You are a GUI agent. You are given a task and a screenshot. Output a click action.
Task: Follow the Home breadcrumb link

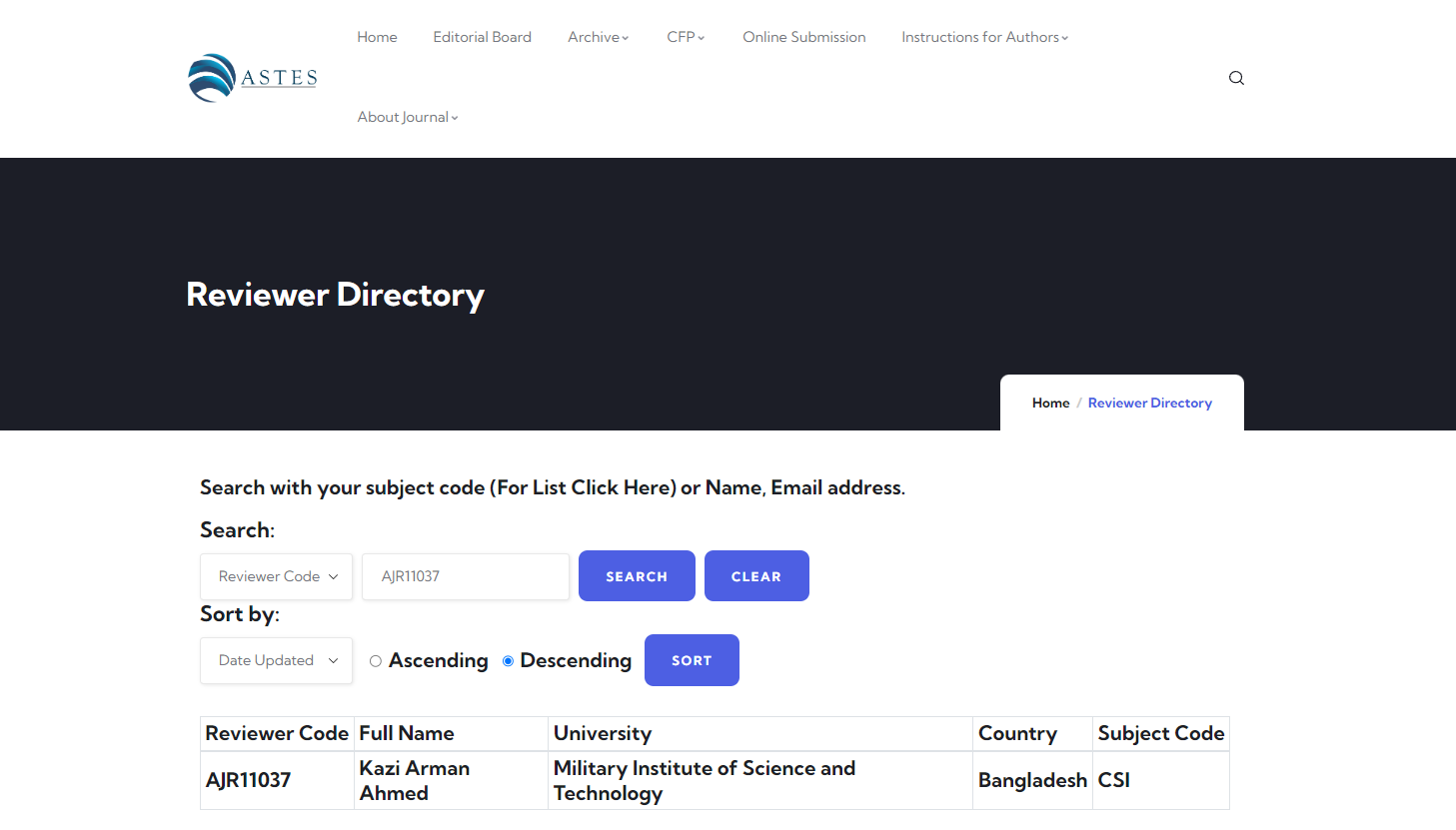pyautogui.click(x=1050, y=403)
